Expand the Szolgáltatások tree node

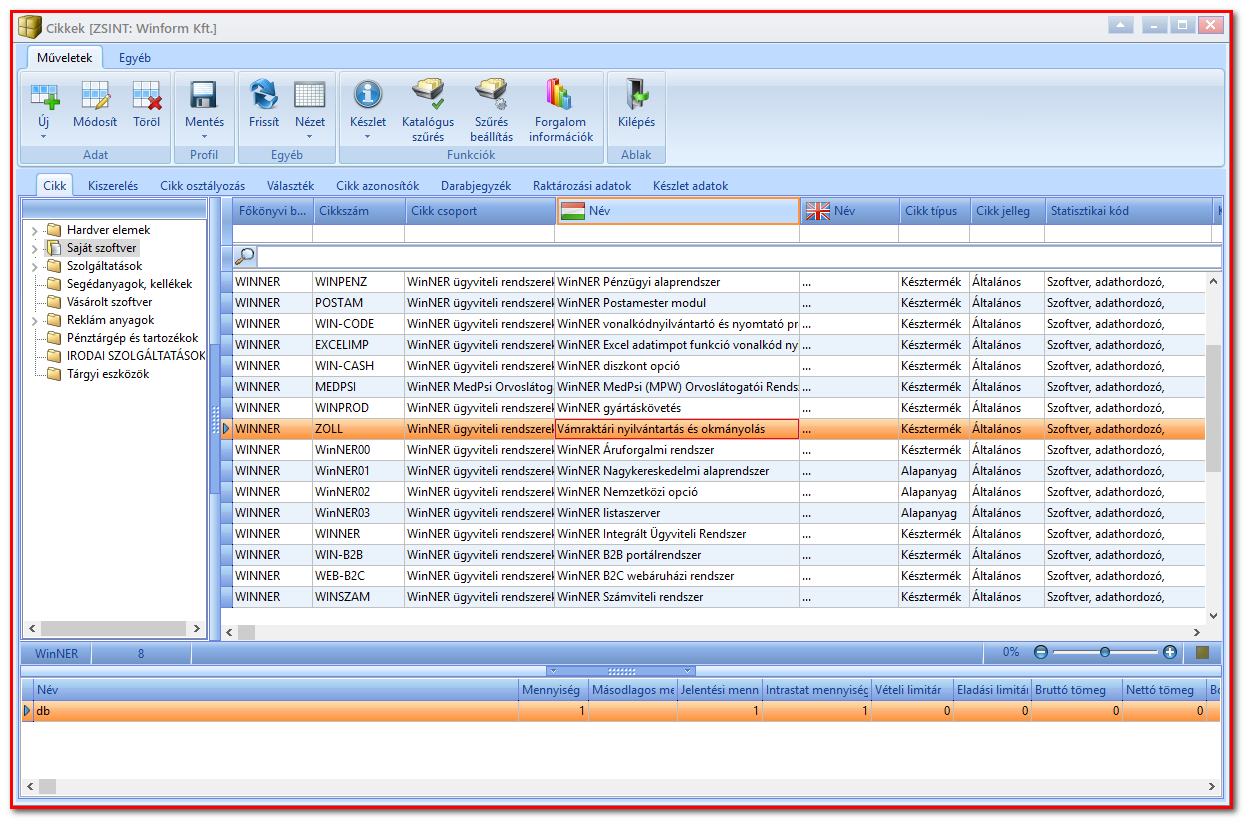pos(36,266)
